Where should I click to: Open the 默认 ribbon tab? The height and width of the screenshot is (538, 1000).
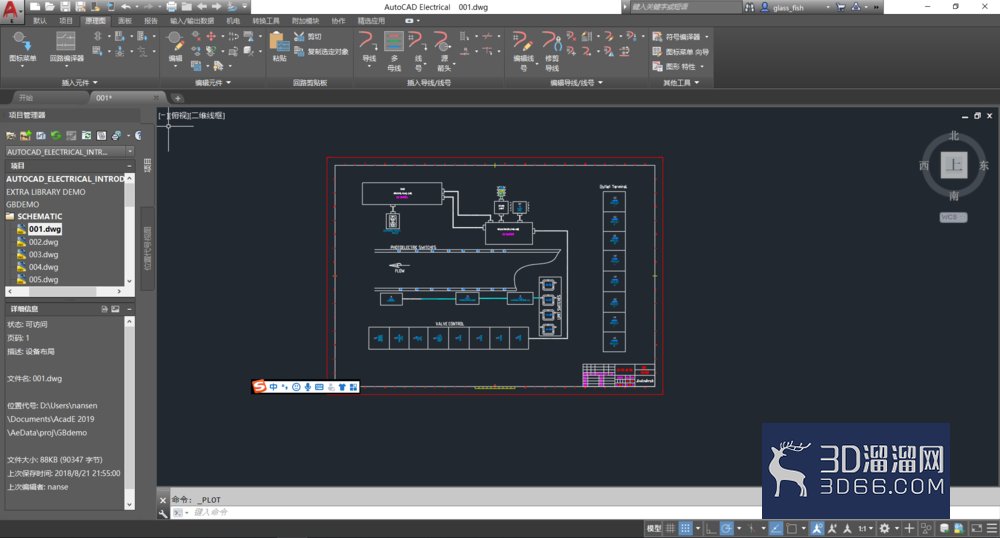click(40, 20)
